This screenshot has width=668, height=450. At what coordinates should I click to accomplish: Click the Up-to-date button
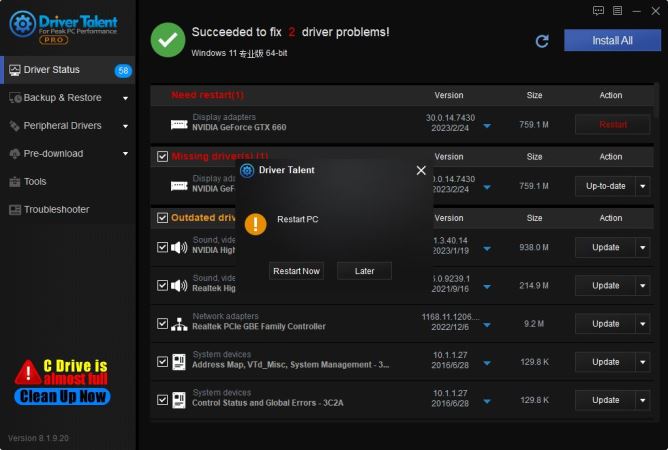tap(605, 186)
